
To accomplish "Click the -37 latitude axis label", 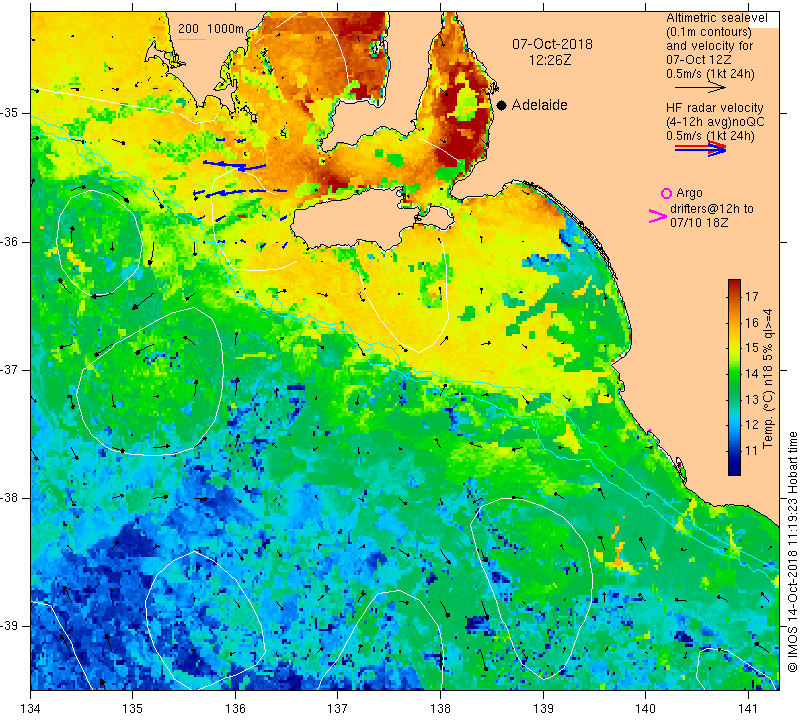I will 10,369.
